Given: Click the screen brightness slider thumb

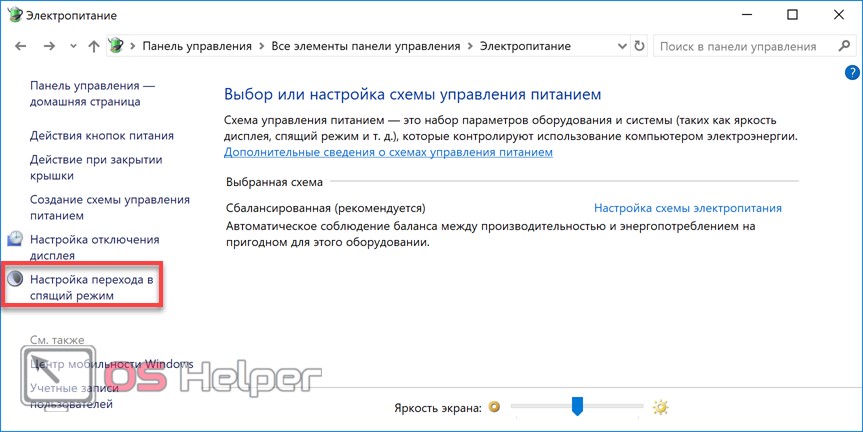Looking at the screenshot, I should point(577,407).
